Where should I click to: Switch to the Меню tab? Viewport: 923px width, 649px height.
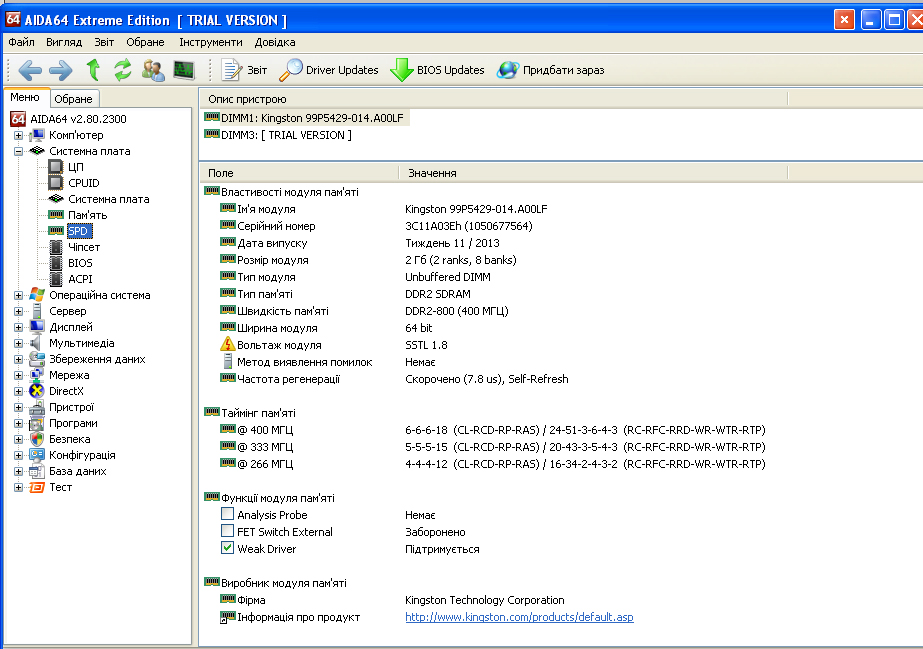[25, 98]
